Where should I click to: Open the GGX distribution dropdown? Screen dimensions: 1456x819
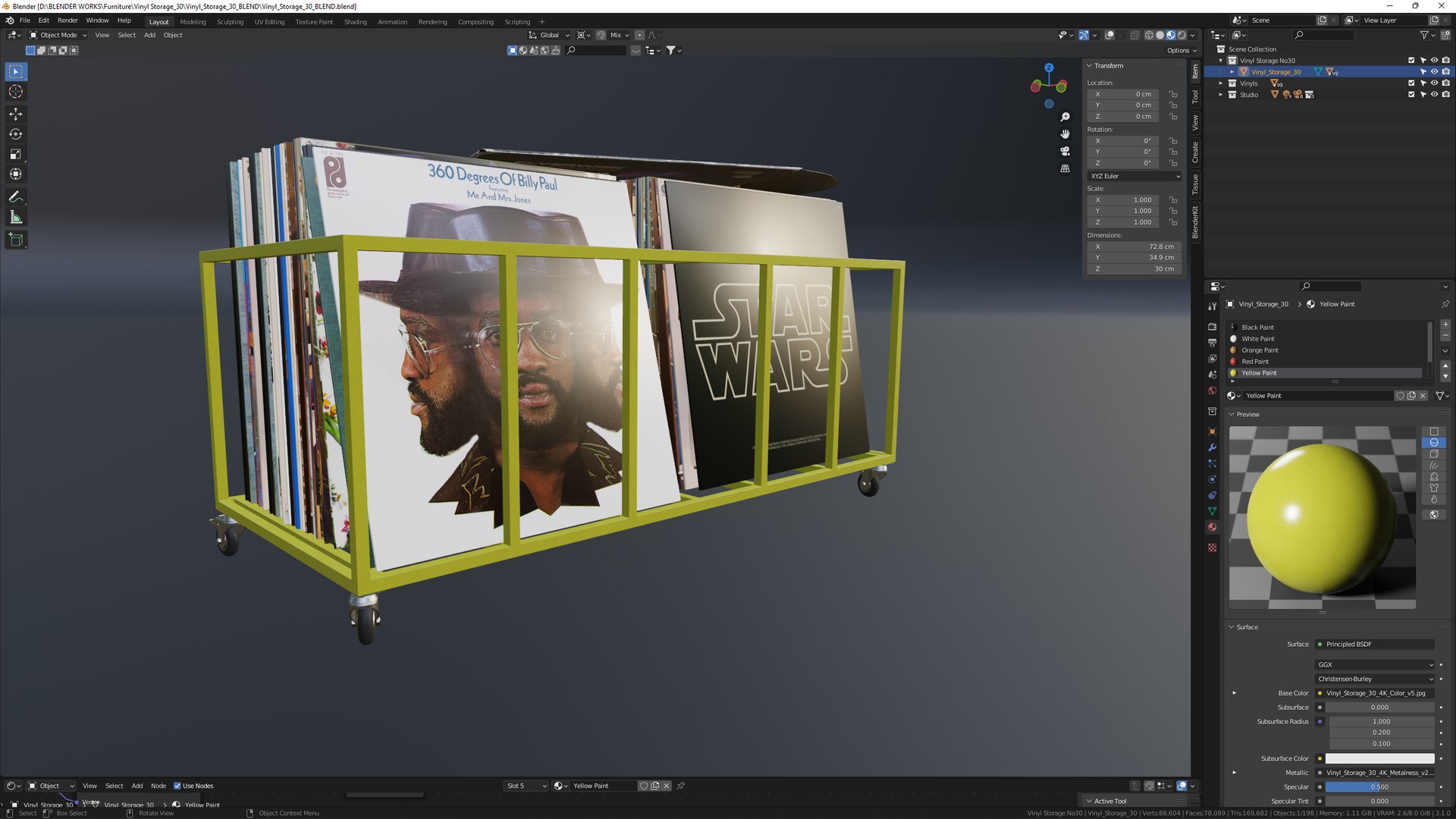coord(1375,664)
